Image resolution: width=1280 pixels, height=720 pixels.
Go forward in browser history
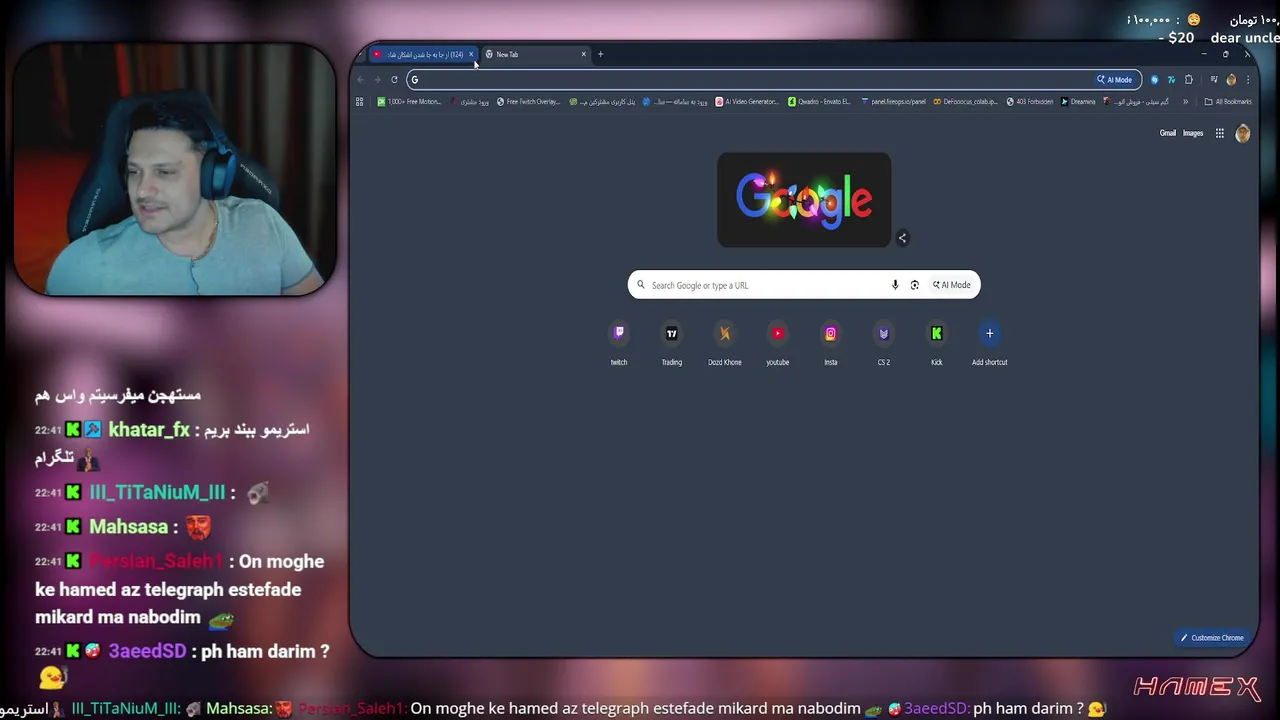377,80
